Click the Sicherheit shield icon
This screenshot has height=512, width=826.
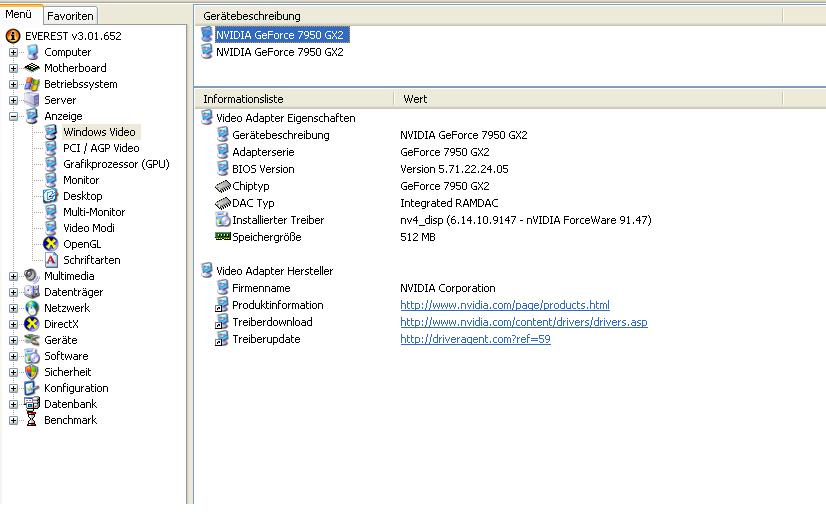pyautogui.click(x=32, y=372)
